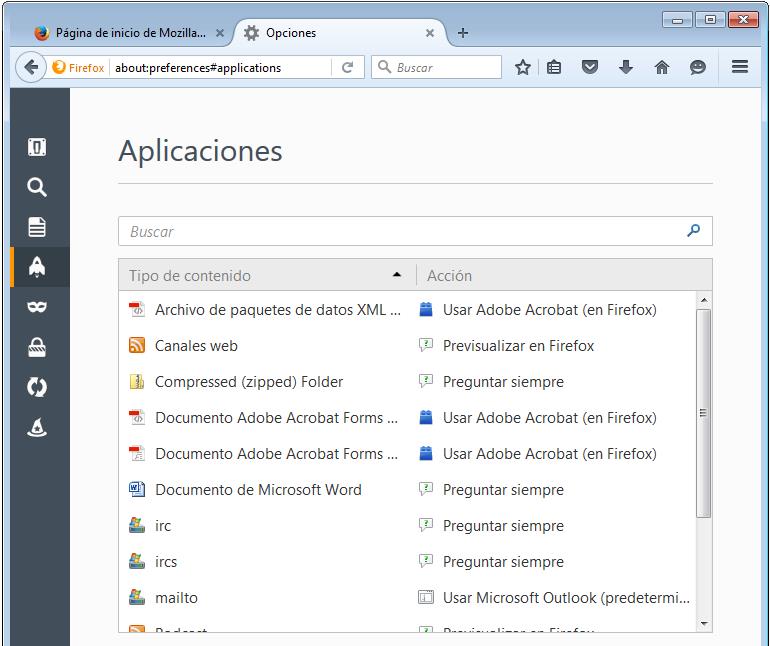The height and width of the screenshot is (646, 770).
Task: Click the Downloads arrow in toolbar
Action: (x=626, y=67)
